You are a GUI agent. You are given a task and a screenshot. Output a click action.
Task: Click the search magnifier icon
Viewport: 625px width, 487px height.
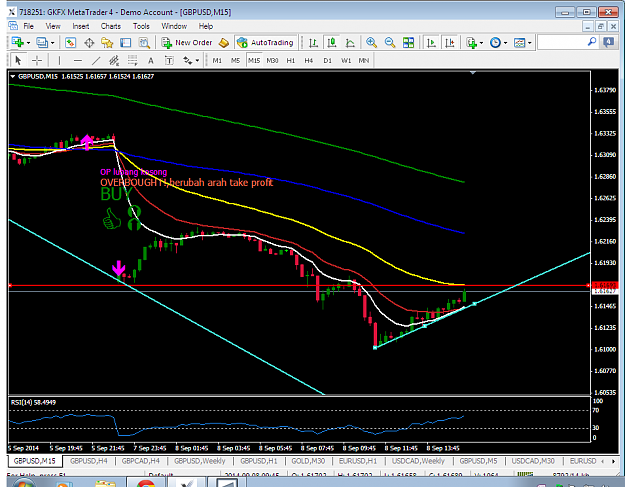pyautogui.click(x=592, y=41)
